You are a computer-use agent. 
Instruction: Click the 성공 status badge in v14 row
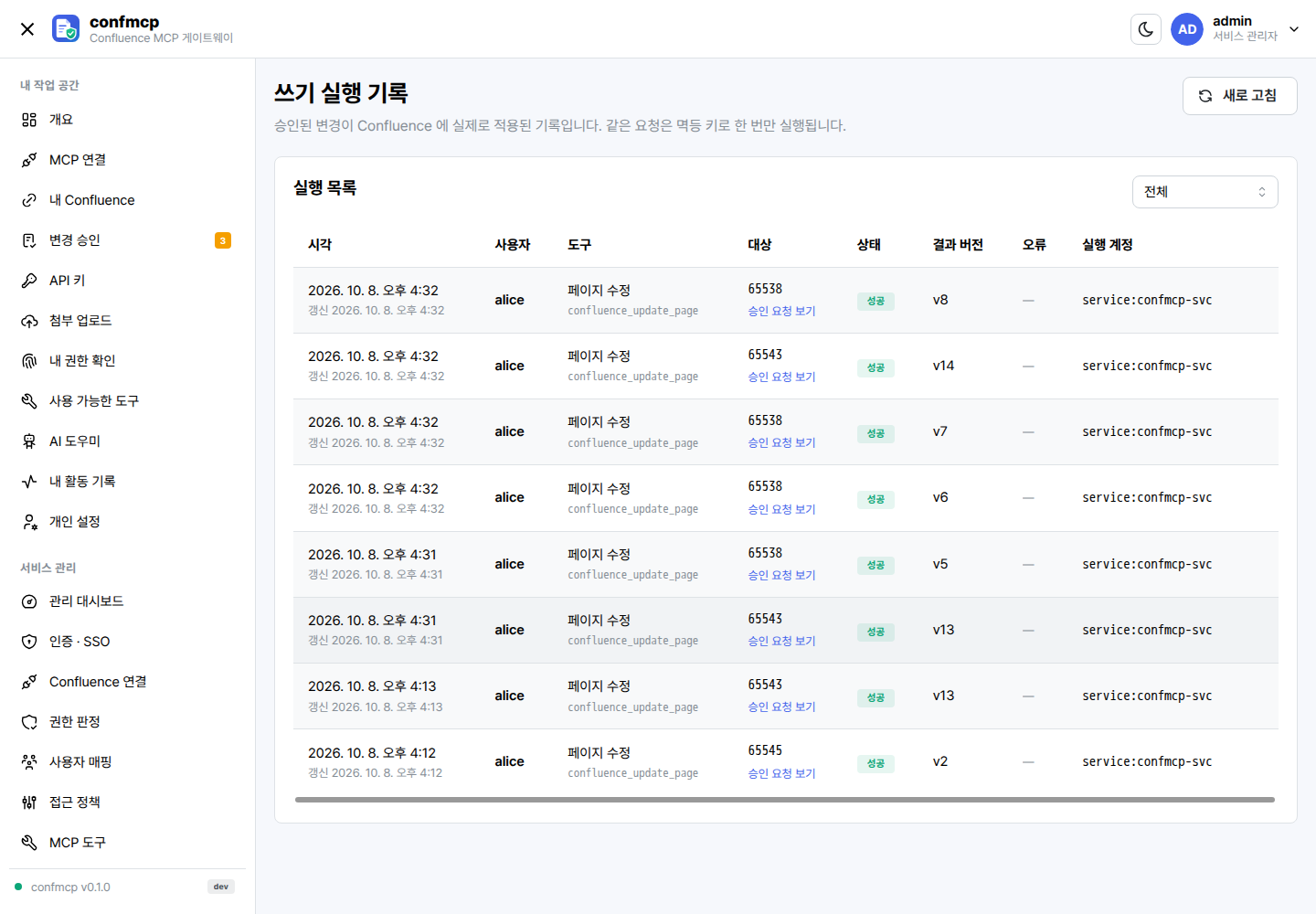pos(876,367)
